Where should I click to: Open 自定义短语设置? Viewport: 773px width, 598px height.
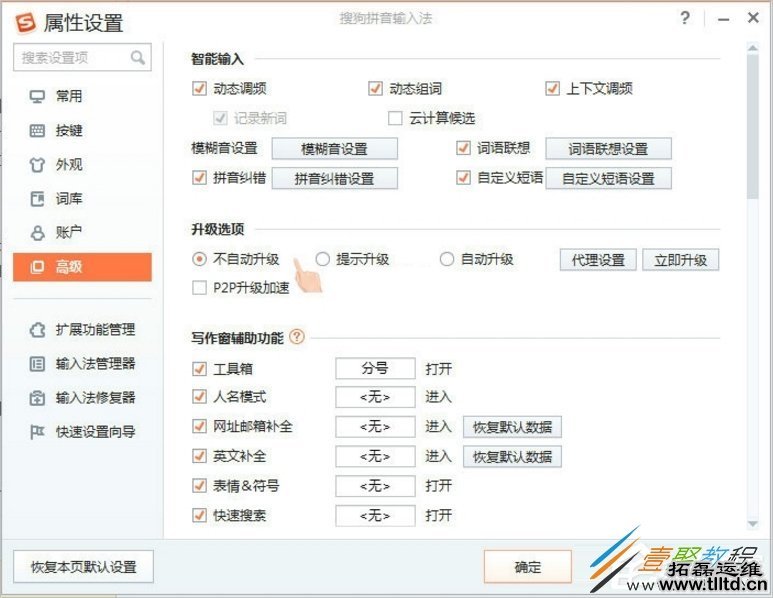point(608,178)
